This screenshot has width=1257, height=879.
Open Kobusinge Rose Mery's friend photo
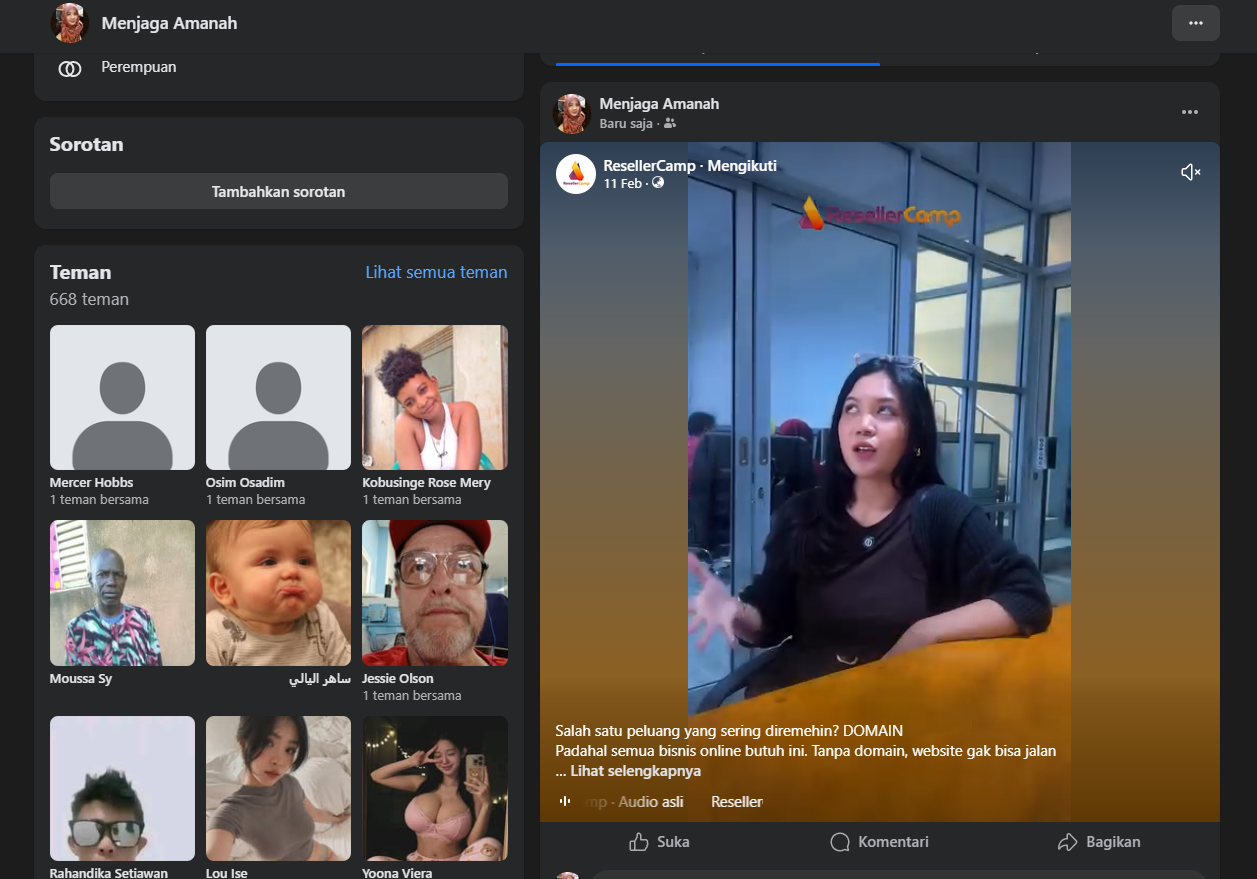(x=434, y=397)
